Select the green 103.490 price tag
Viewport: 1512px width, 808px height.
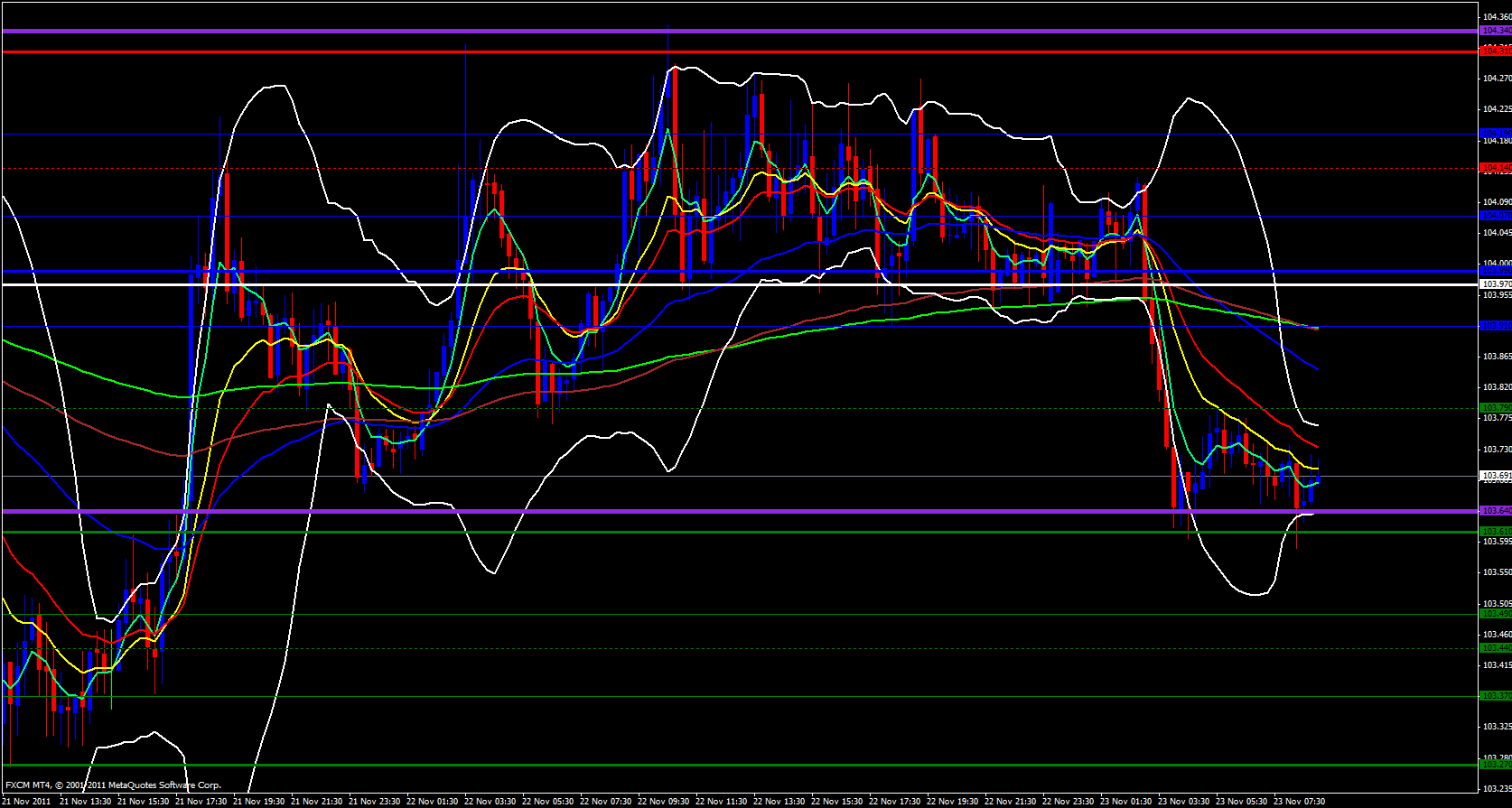click(1495, 614)
